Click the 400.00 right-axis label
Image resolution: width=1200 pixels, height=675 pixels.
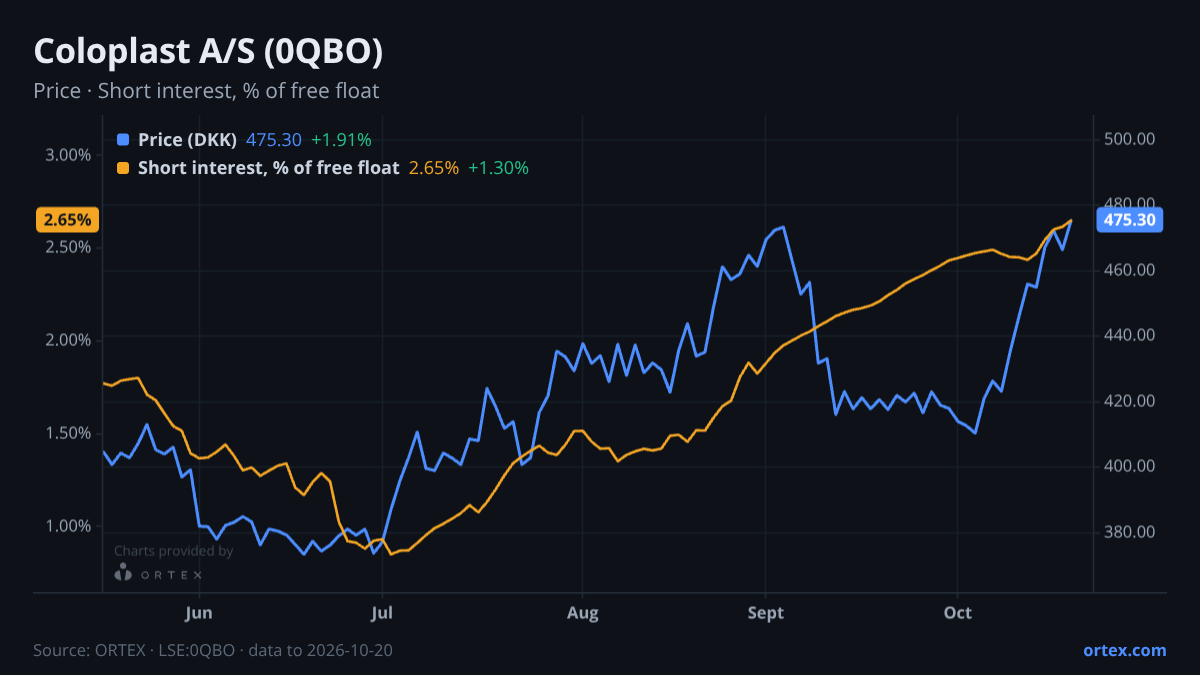pos(1130,466)
